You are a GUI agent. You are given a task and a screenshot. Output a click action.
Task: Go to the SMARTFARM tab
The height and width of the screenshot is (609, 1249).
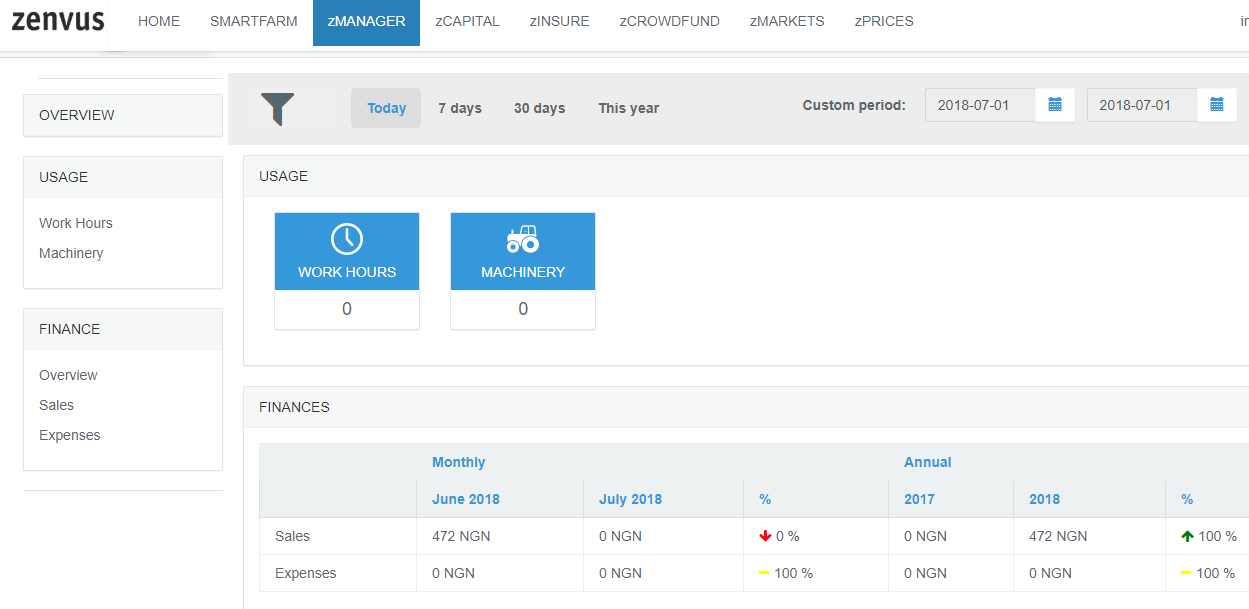coord(254,21)
